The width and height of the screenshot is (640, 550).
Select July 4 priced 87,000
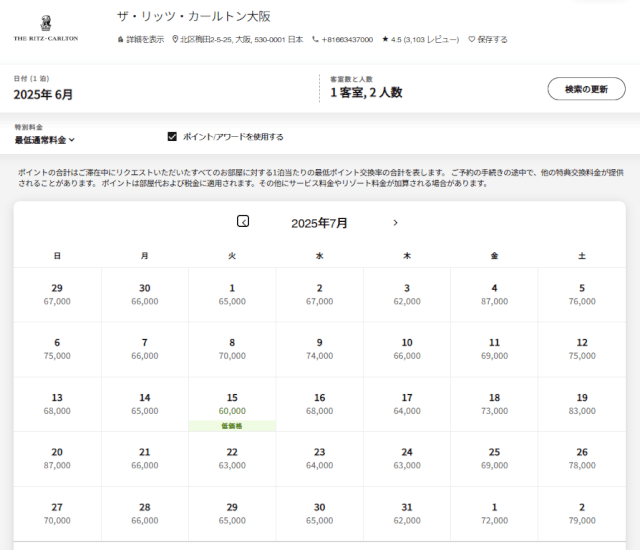pos(494,295)
